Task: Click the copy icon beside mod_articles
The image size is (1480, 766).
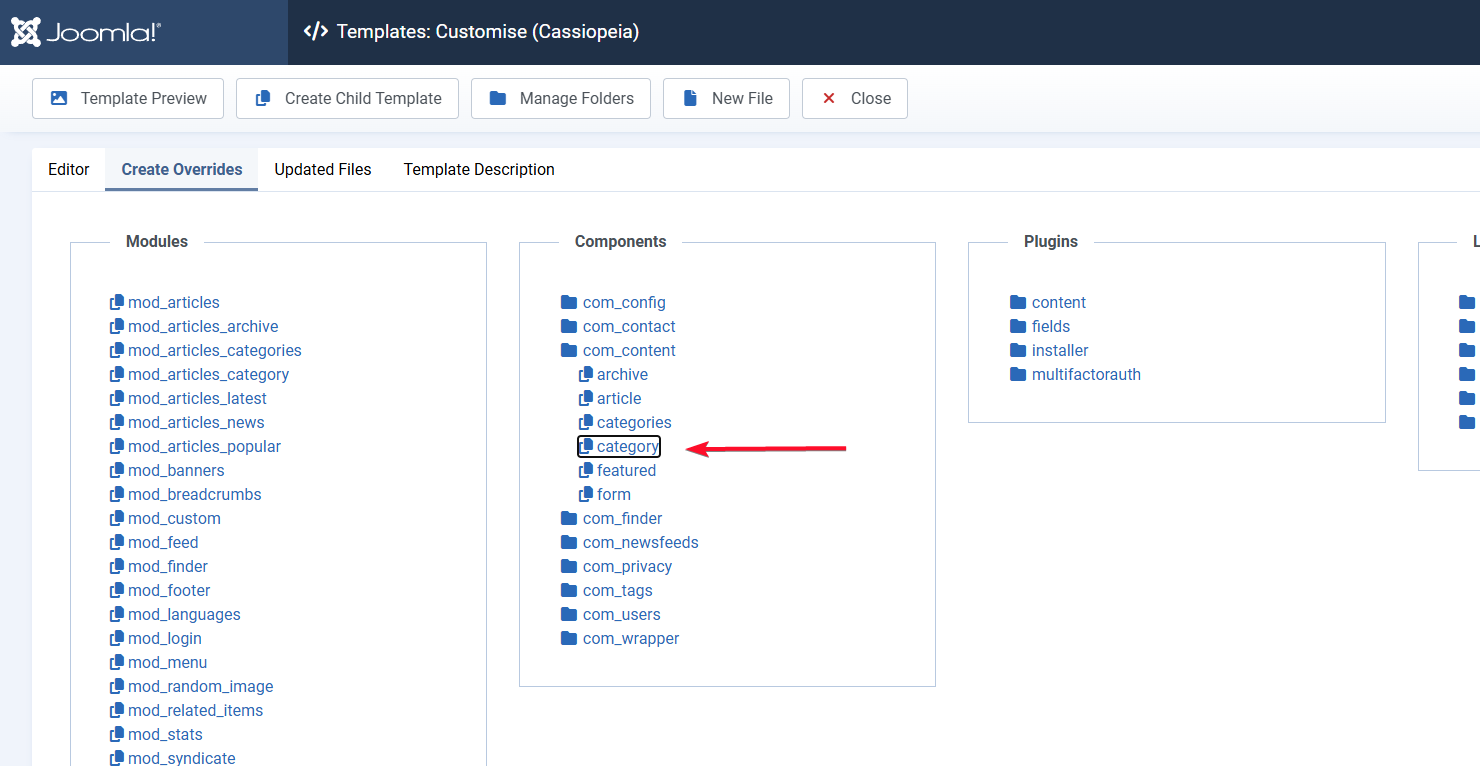Action: (x=117, y=302)
